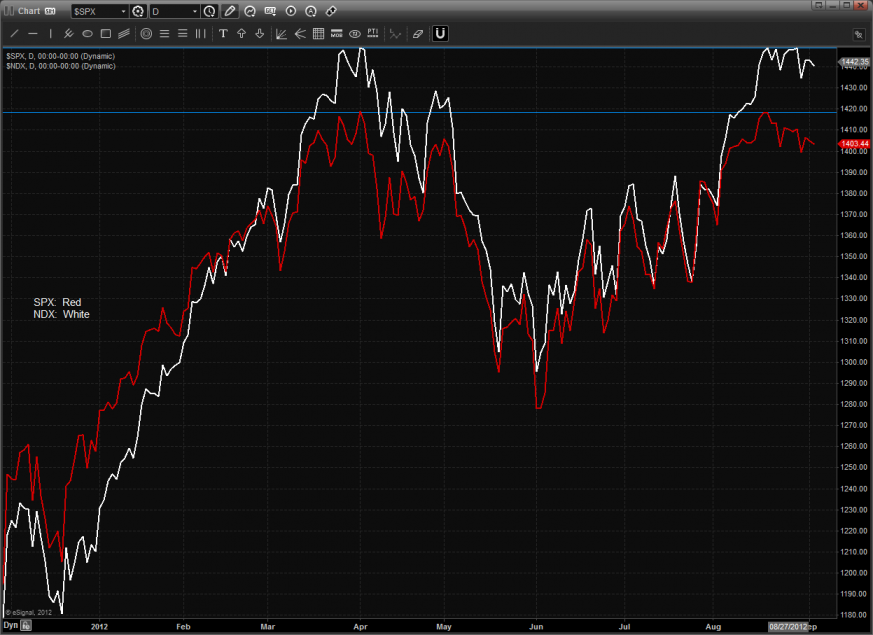Select the Gann grid box tool

(x=318, y=34)
